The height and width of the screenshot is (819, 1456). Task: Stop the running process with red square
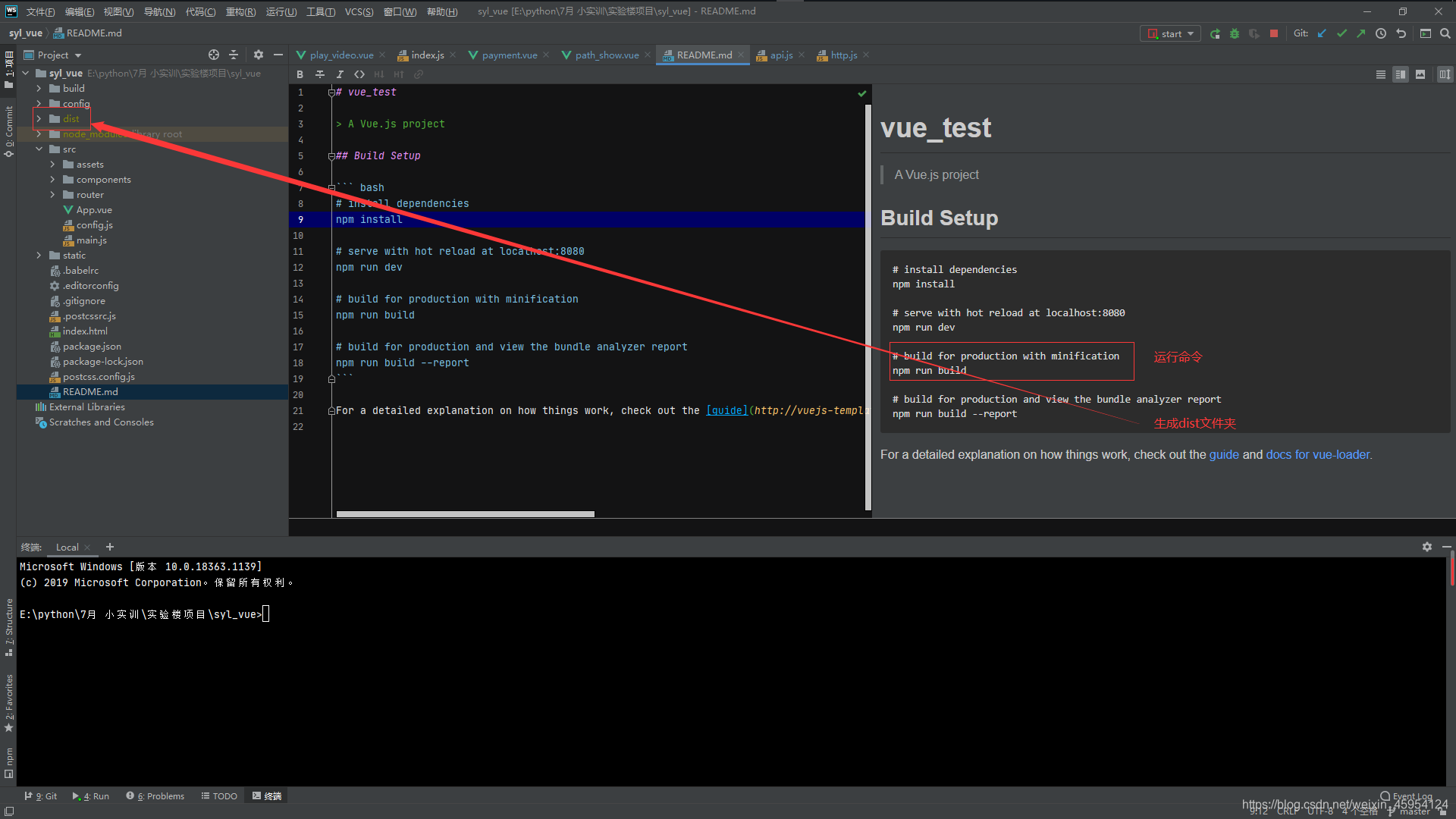click(x=1274, y=33)
